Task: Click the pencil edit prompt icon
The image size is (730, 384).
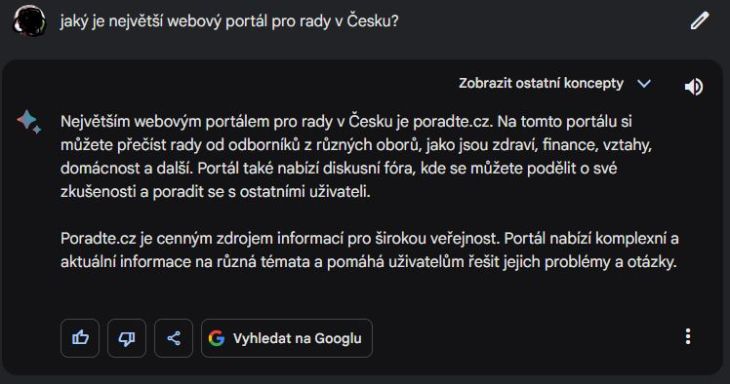Action: (699, 21)
